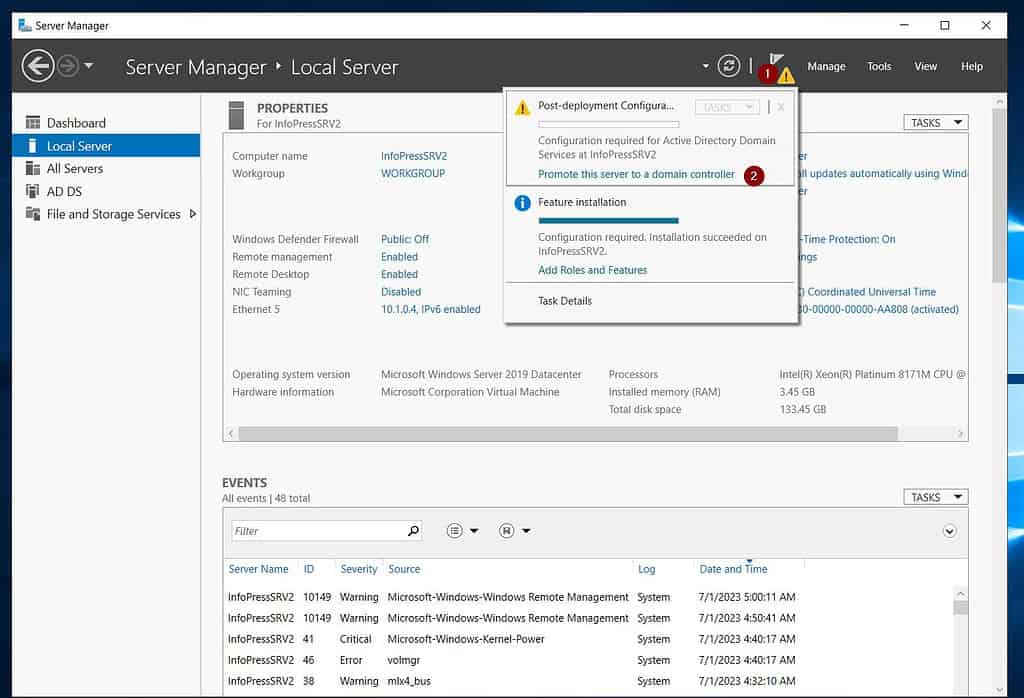Click the AD DS icon in sidebar

[33, 191]
